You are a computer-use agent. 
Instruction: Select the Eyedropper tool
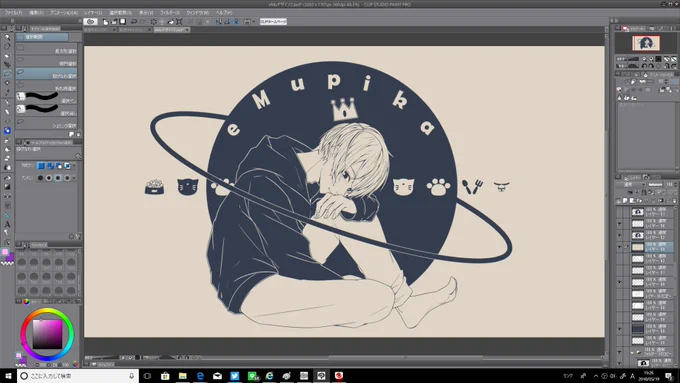click(x=7, y=92)
